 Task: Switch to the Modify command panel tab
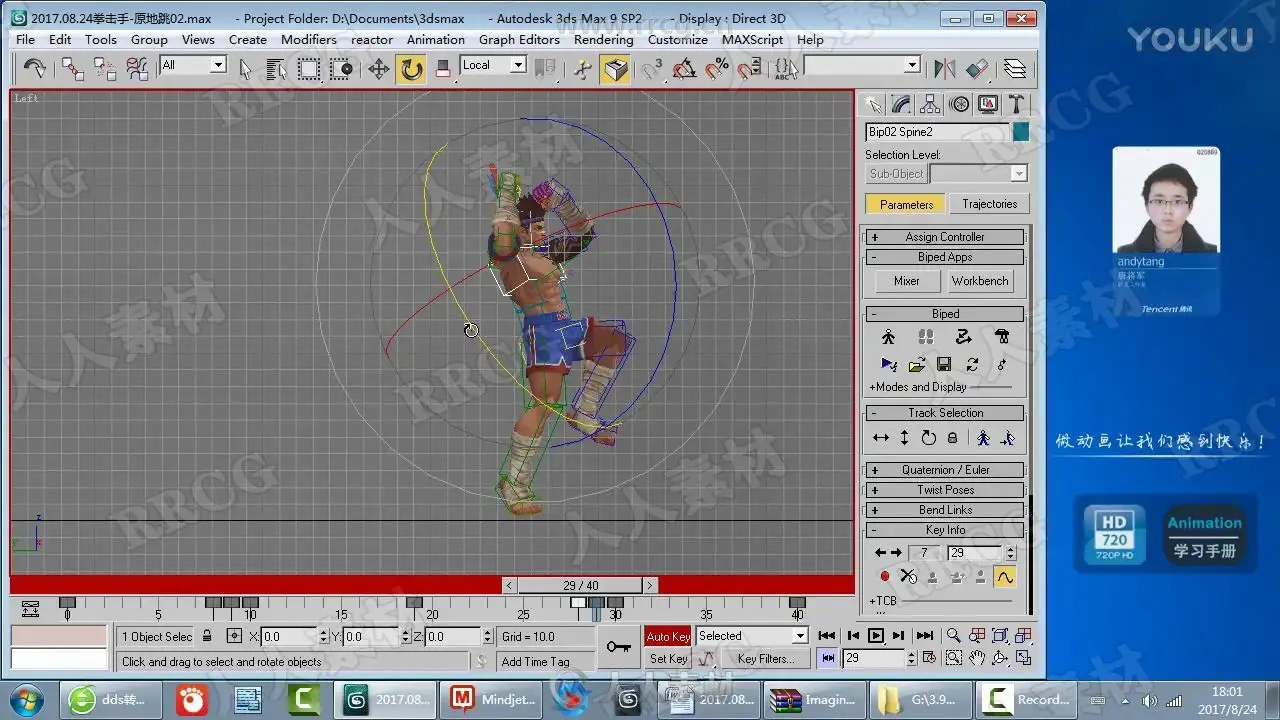pos(902,104)
